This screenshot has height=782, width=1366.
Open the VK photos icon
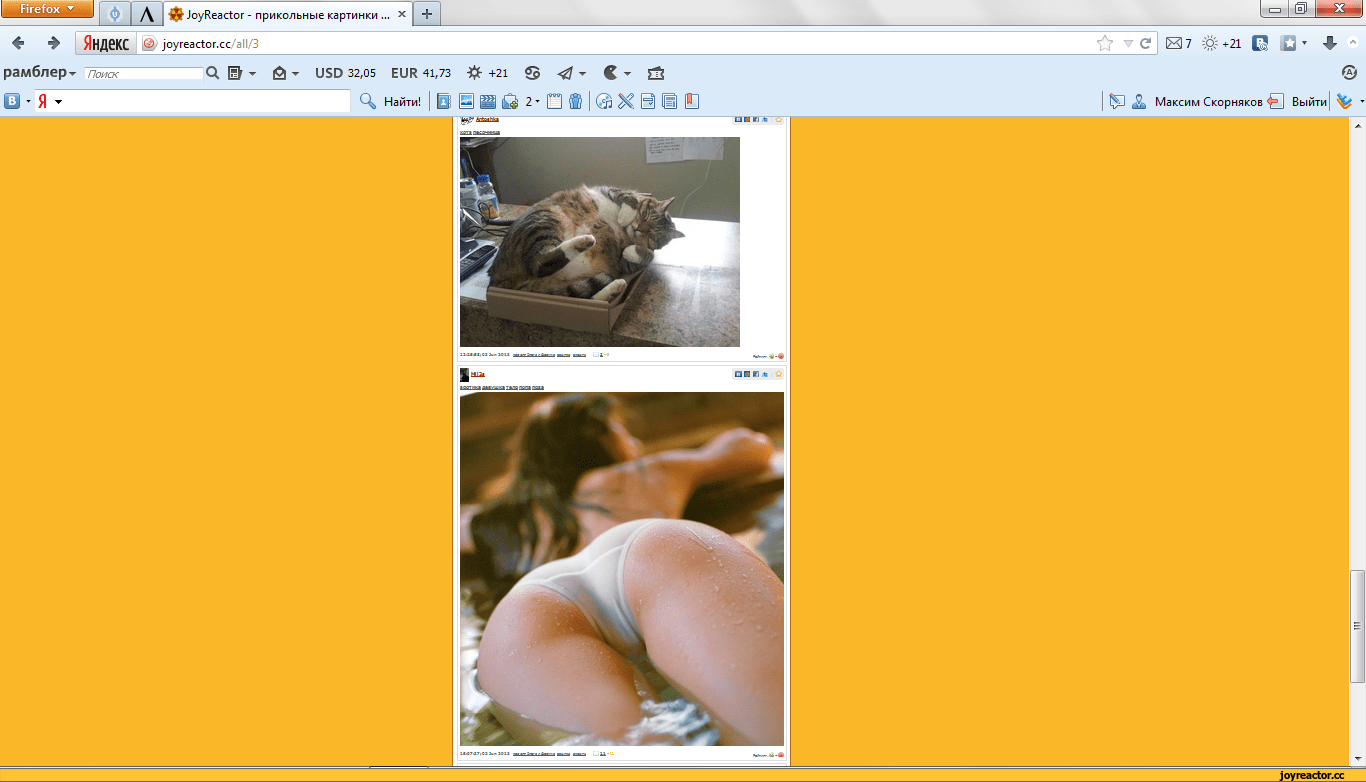click(466, 101)
